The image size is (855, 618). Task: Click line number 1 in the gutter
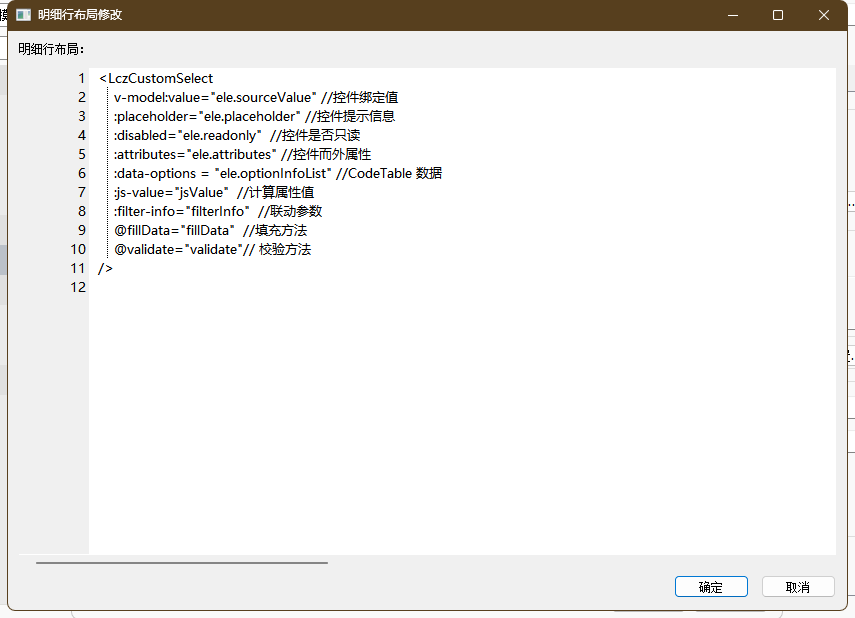coord(82,79)
